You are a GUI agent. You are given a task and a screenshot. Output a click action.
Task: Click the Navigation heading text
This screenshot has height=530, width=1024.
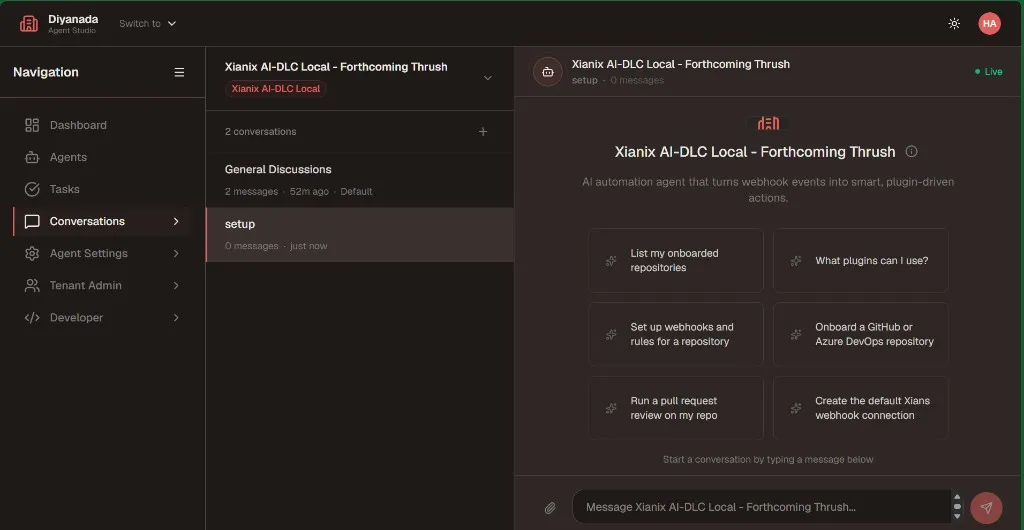coord(46,72)
